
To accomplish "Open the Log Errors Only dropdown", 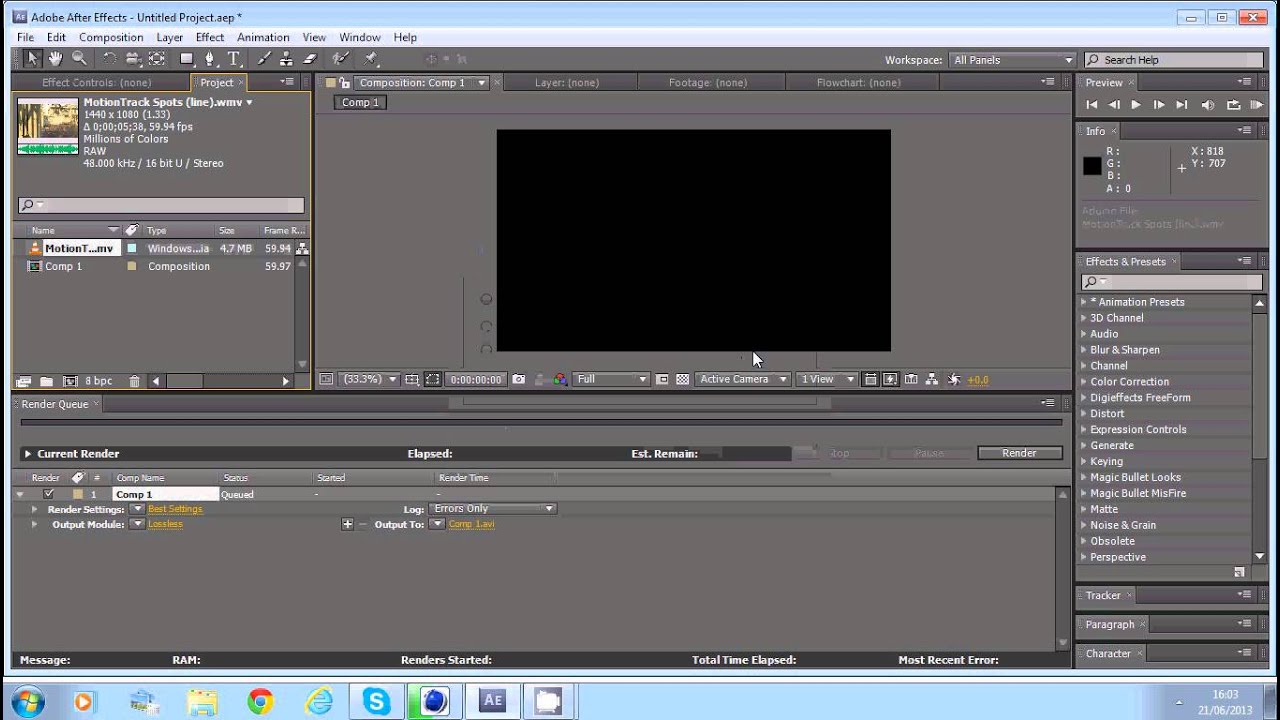I will click(492, 509).
